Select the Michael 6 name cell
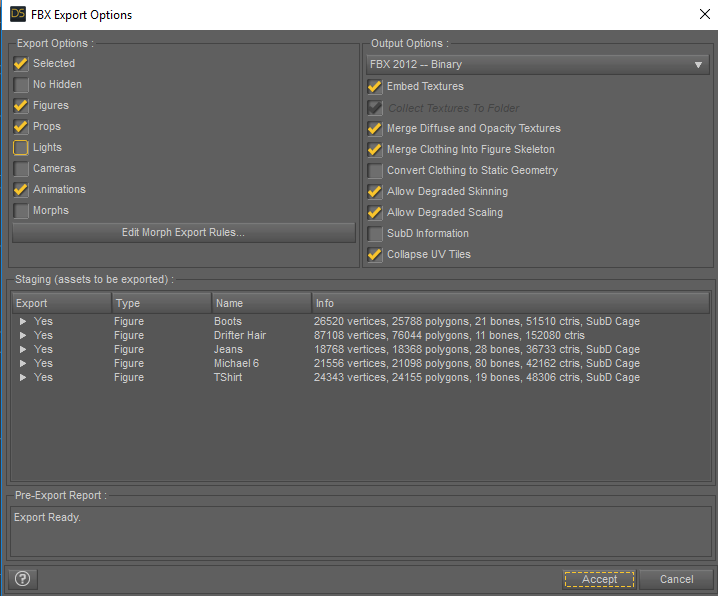Image resolution: width=718 pixels, height=596 pixels. (236, 363)
